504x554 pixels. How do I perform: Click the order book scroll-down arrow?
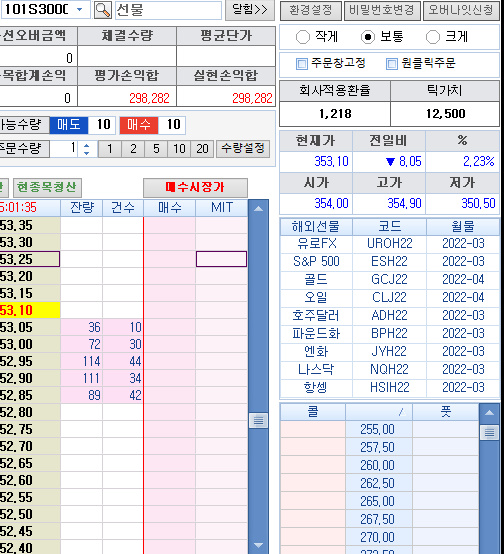[258, 545]
